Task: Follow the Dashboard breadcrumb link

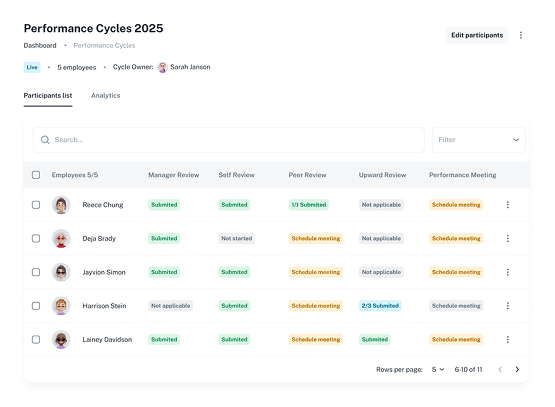Action: click(x=40, y=45)
